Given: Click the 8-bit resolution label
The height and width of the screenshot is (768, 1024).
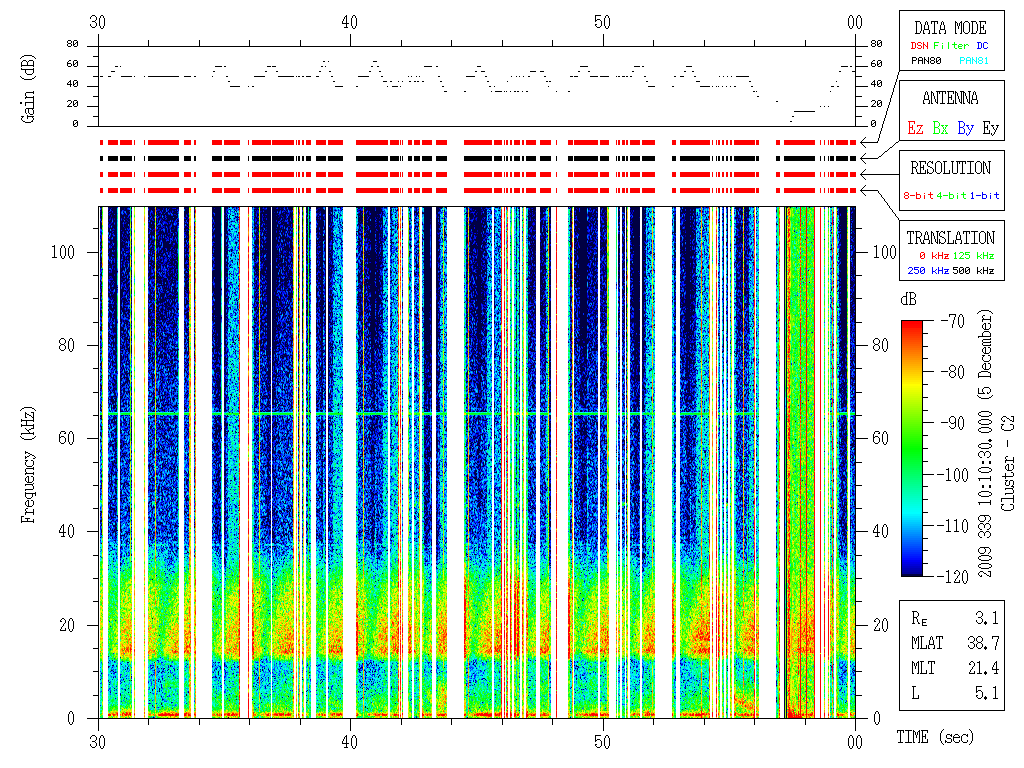Looking at the screenshot, I should pos(919,196).
